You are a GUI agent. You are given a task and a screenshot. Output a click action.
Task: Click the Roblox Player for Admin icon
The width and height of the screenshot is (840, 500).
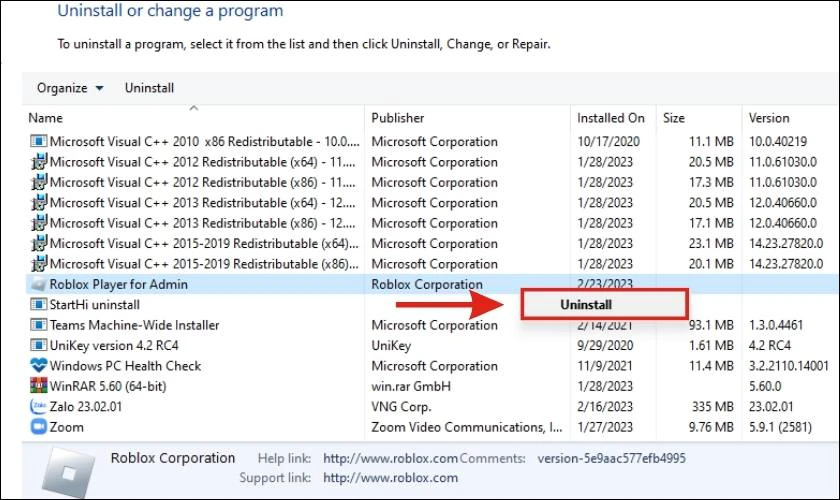39,284
